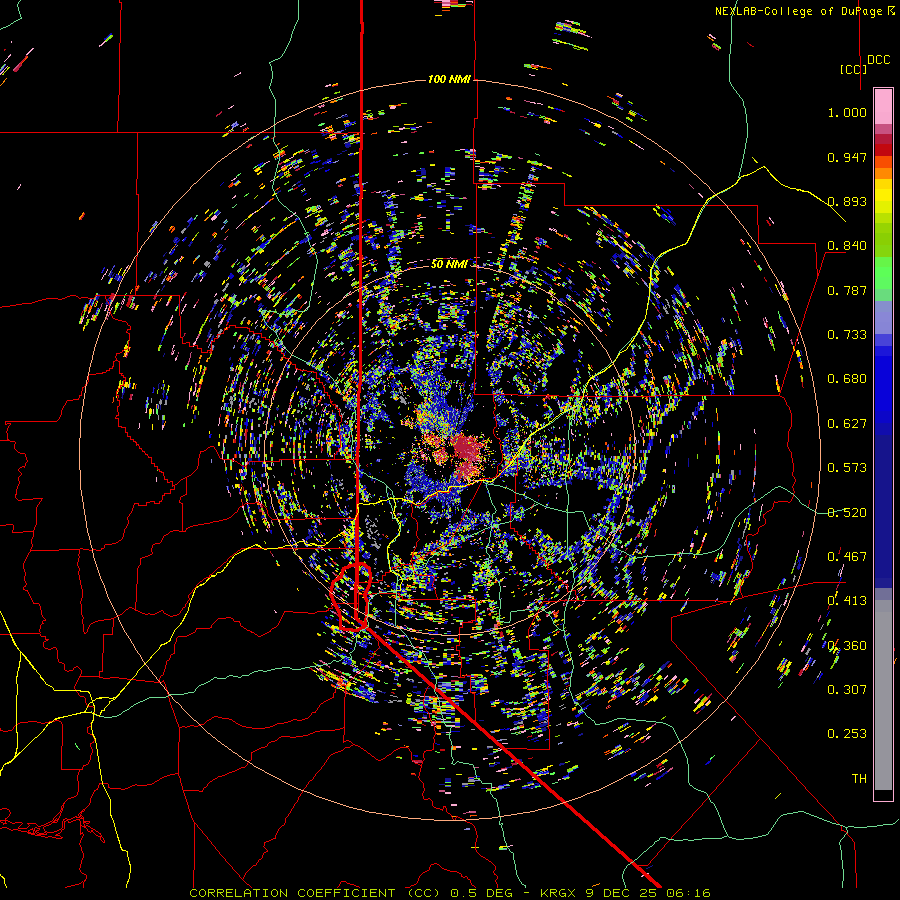Click the bright green band of the color bar

[883, 273]
